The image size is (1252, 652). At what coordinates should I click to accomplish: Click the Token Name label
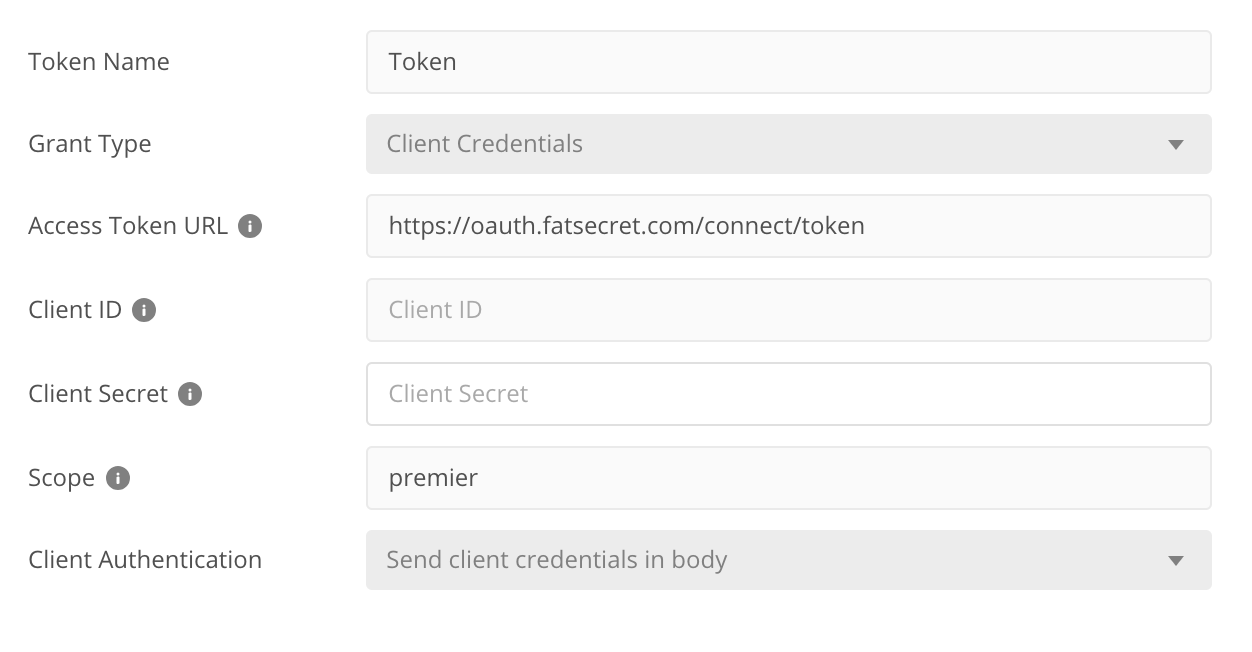99,62
